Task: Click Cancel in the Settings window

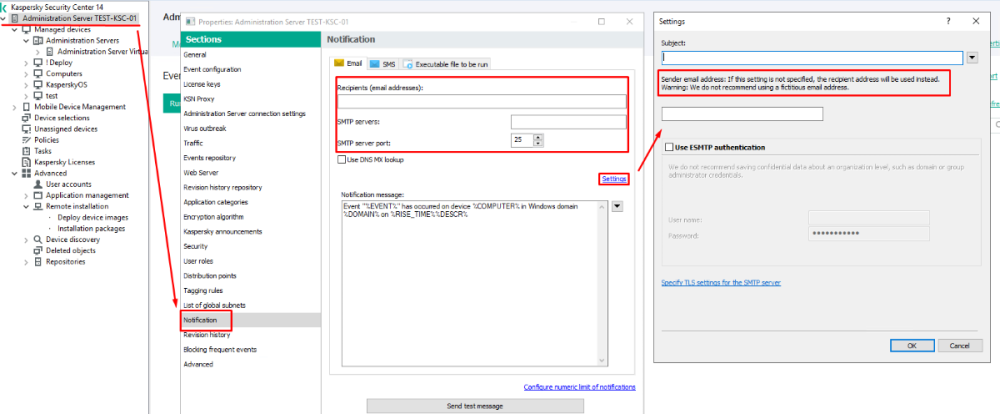Action: pyautogui.click(x=959, y=345)
